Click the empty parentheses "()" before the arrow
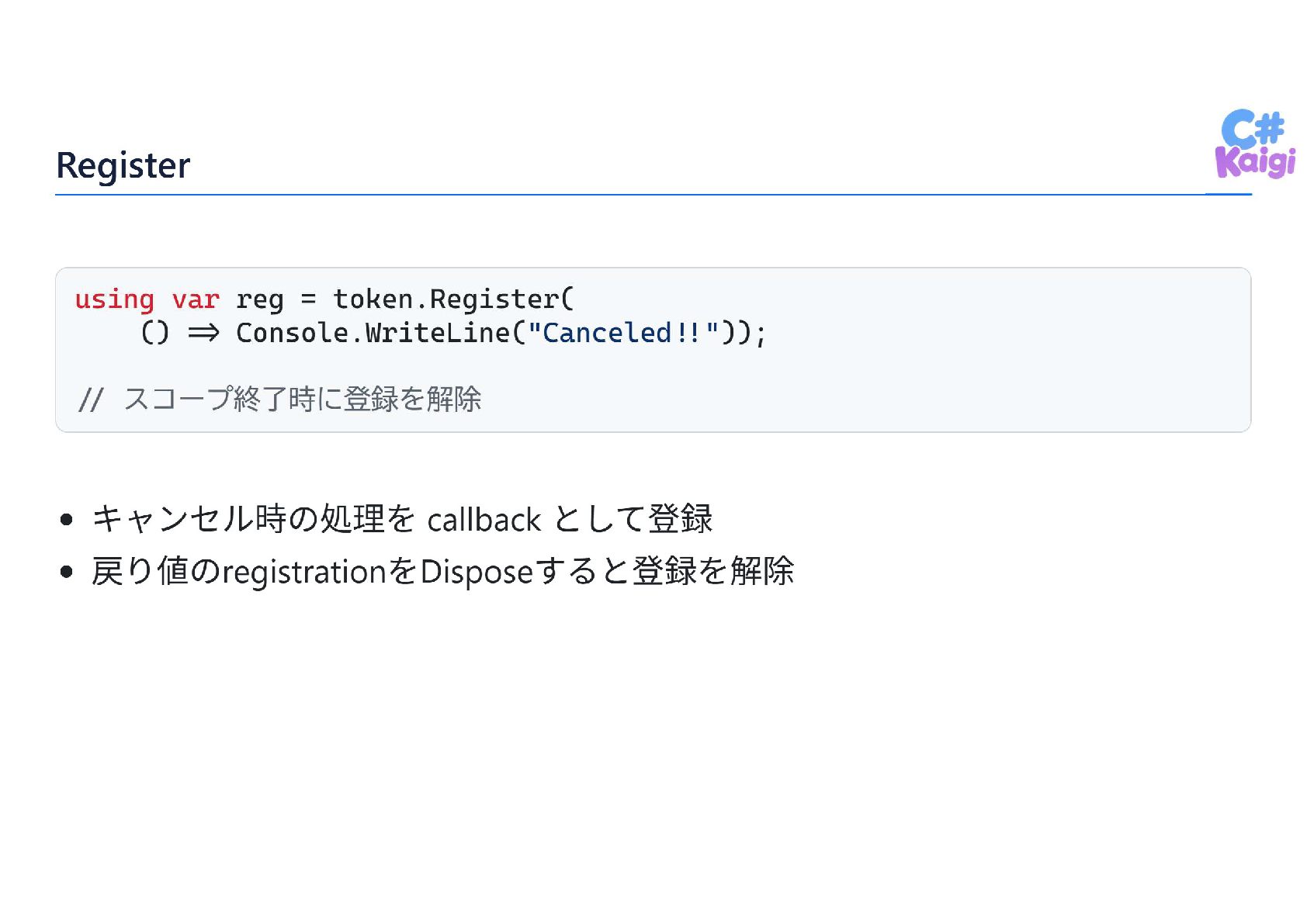1307x924 pixels. click(x=154, y=334)
